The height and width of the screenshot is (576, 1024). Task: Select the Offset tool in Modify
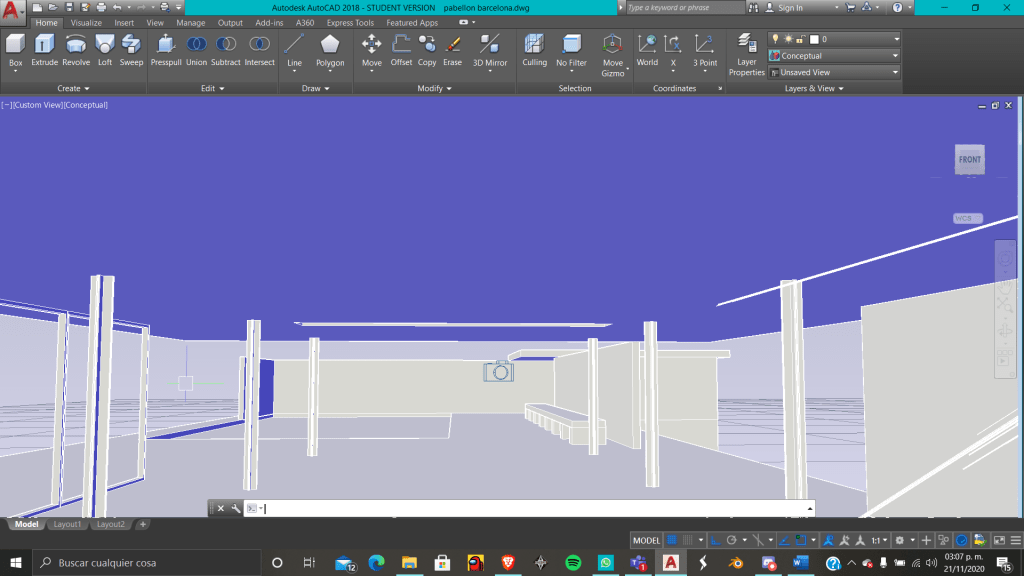coord(401,49)
